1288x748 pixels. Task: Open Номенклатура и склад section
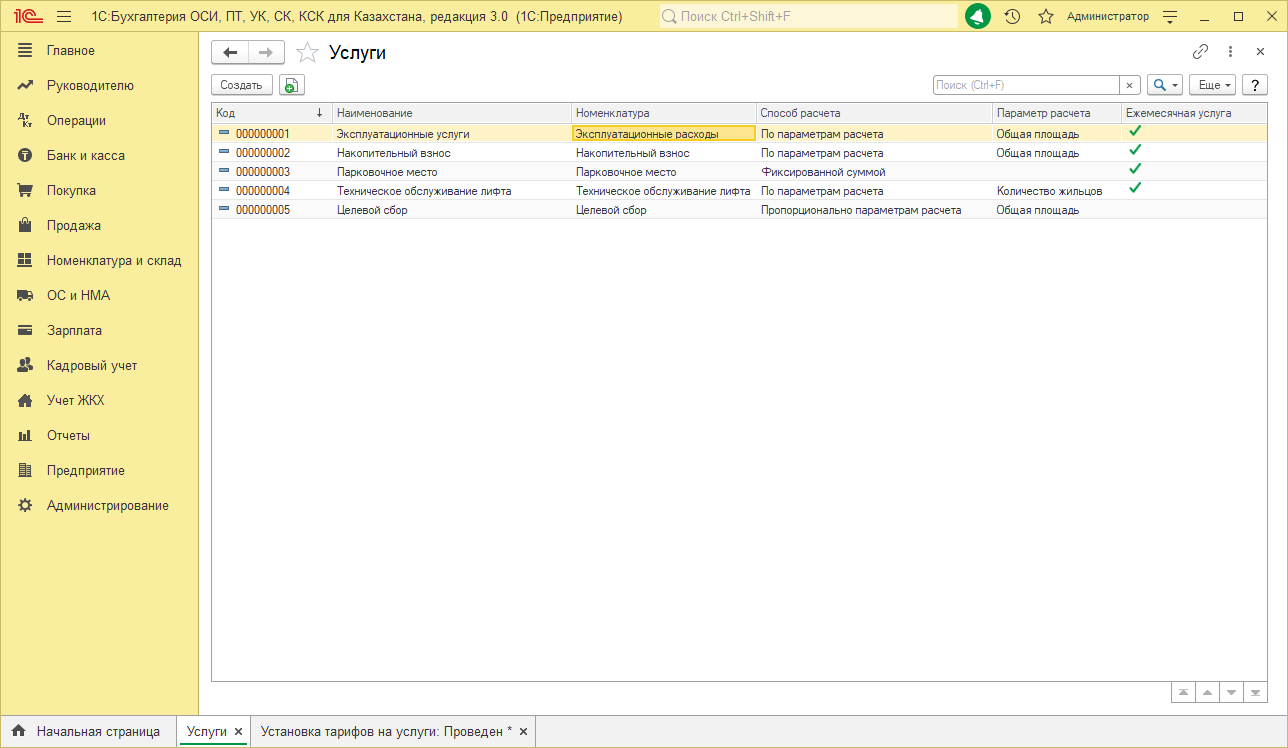click(114, 260)
